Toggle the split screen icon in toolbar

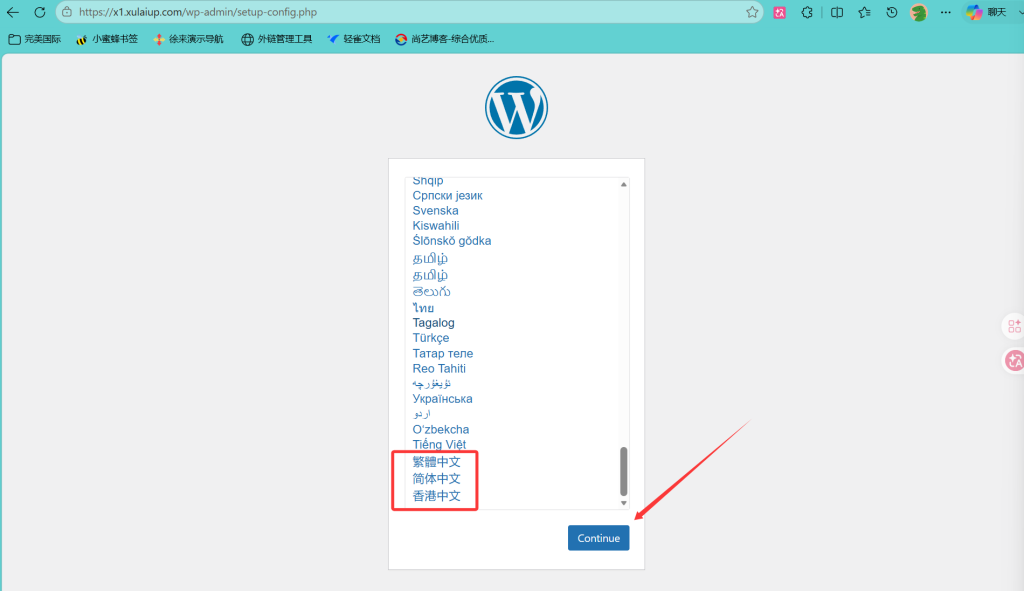click(x=837, y=12)
